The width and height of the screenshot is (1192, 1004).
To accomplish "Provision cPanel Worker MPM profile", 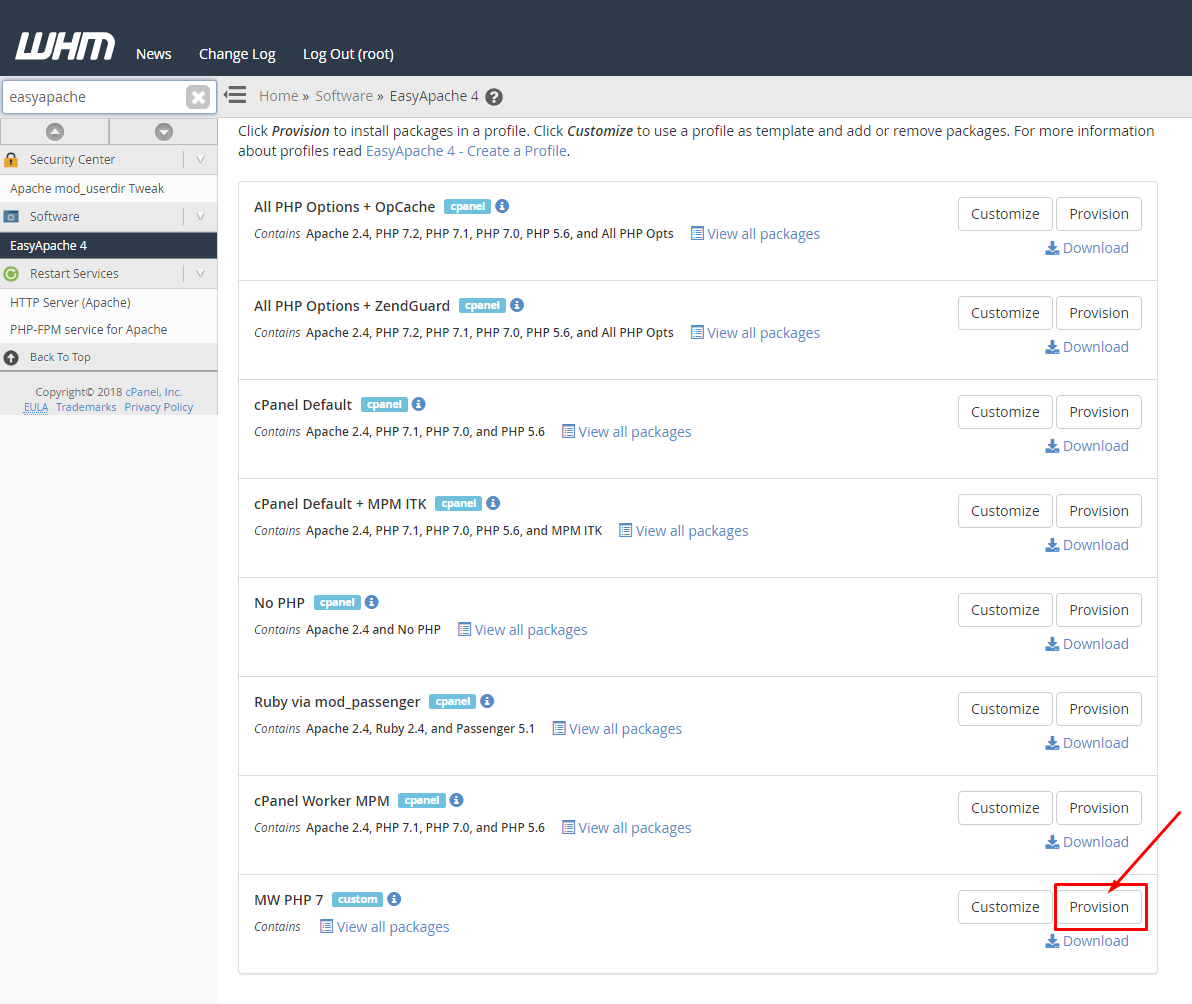I will pos(1098,808).
